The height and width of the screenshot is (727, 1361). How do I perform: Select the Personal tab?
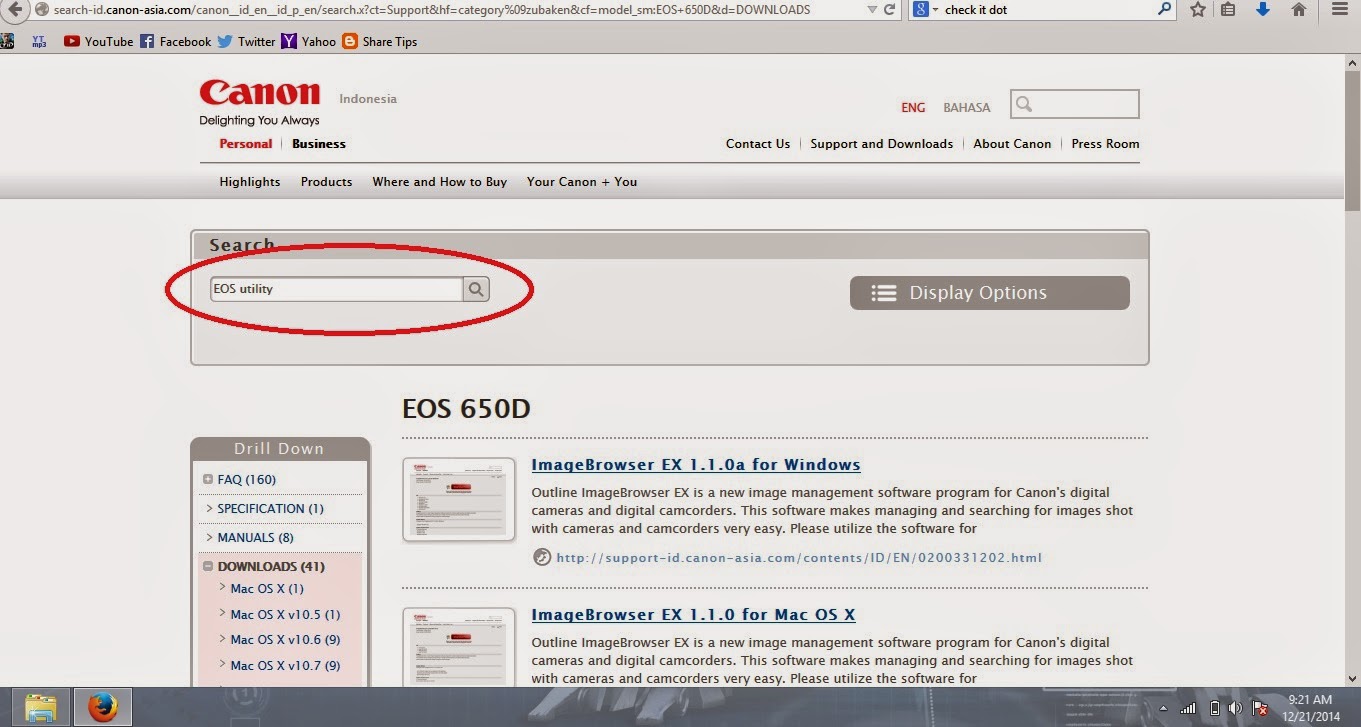click(x=246, y=144)
